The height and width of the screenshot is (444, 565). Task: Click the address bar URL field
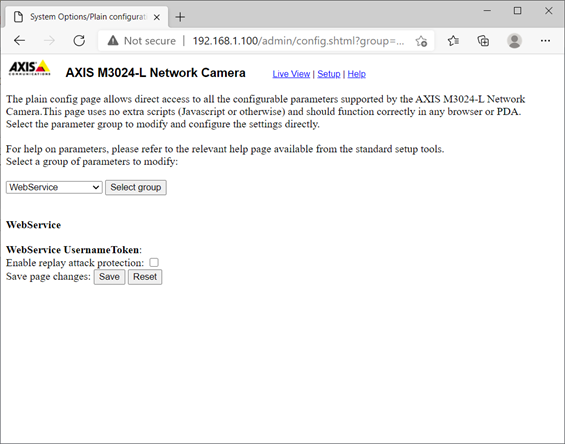tap(298, 41)
